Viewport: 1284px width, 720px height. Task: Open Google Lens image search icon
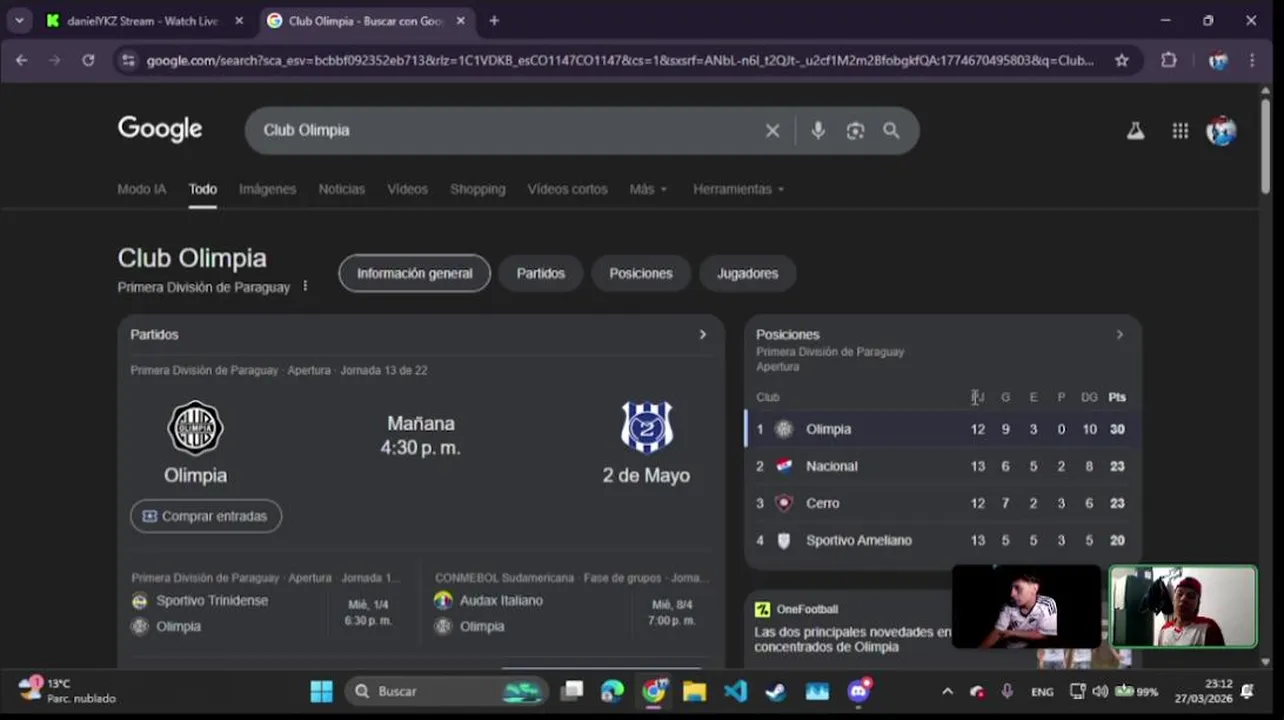(x=855, y=130)
